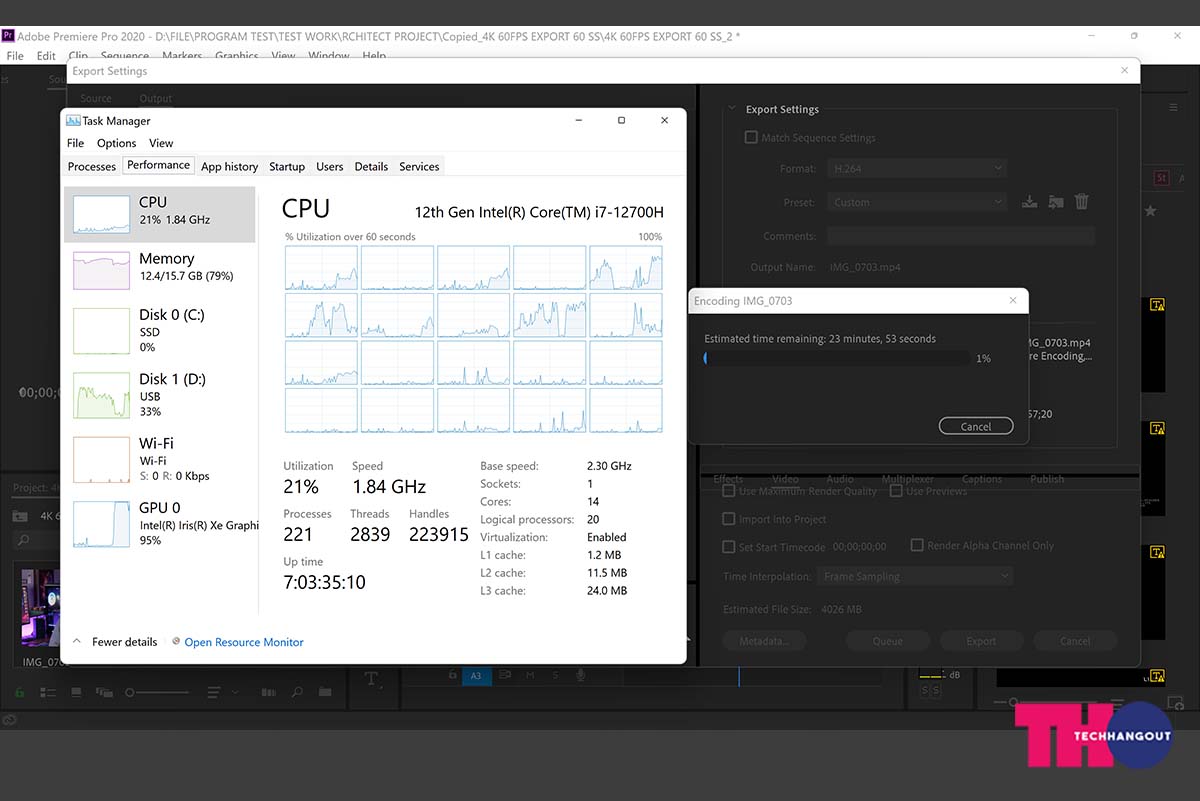Select Disk 1 (D:) in the sidebar
This screenshot has height=801, width=1200.
pyautogui.click(x=160, y=394)
